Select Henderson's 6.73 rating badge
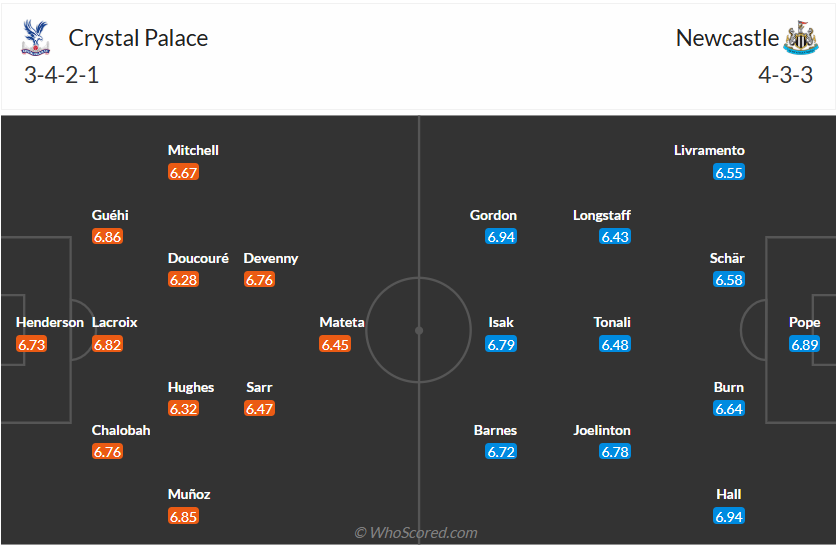The height and width of the screenshot is (545, 838). coord(32,344)
